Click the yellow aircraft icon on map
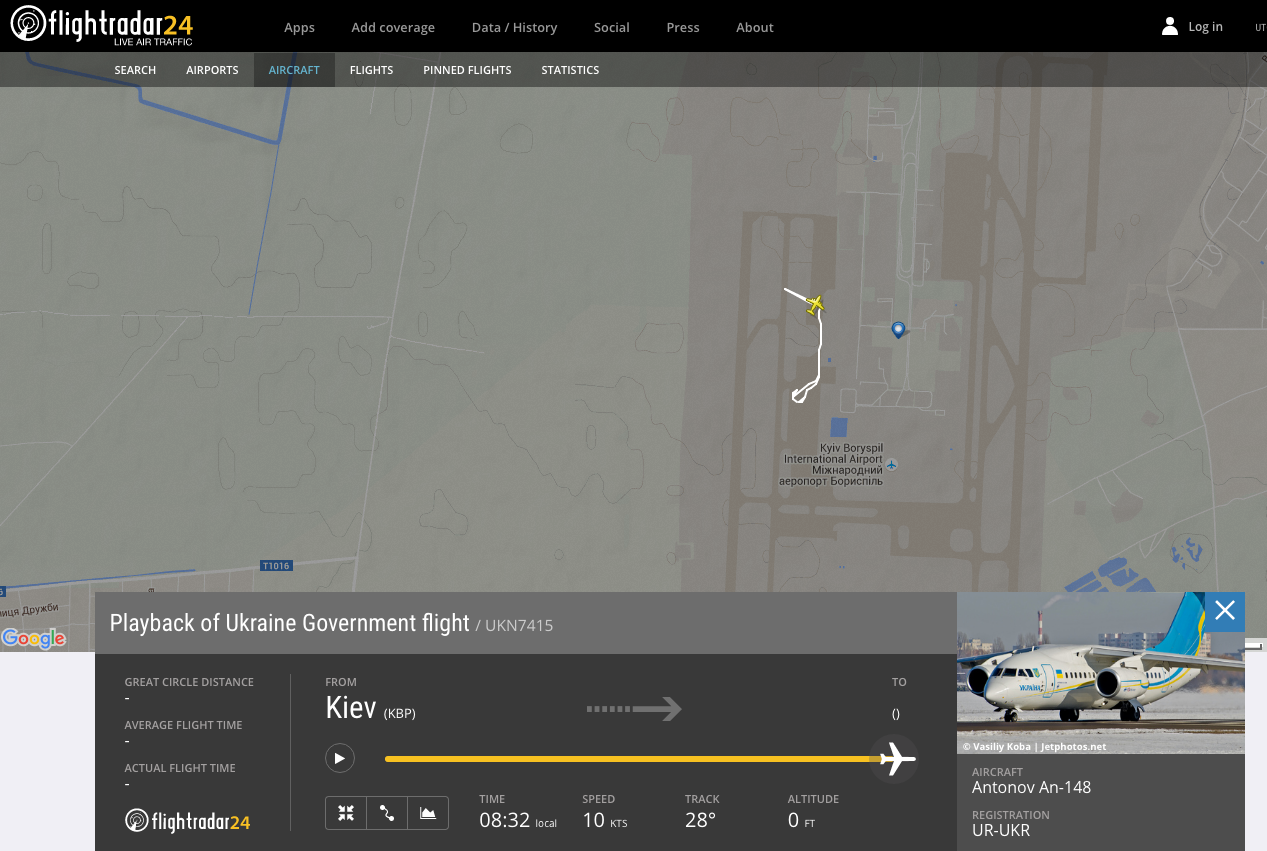This screenshot has height=851, width=1267. (816, 303)
